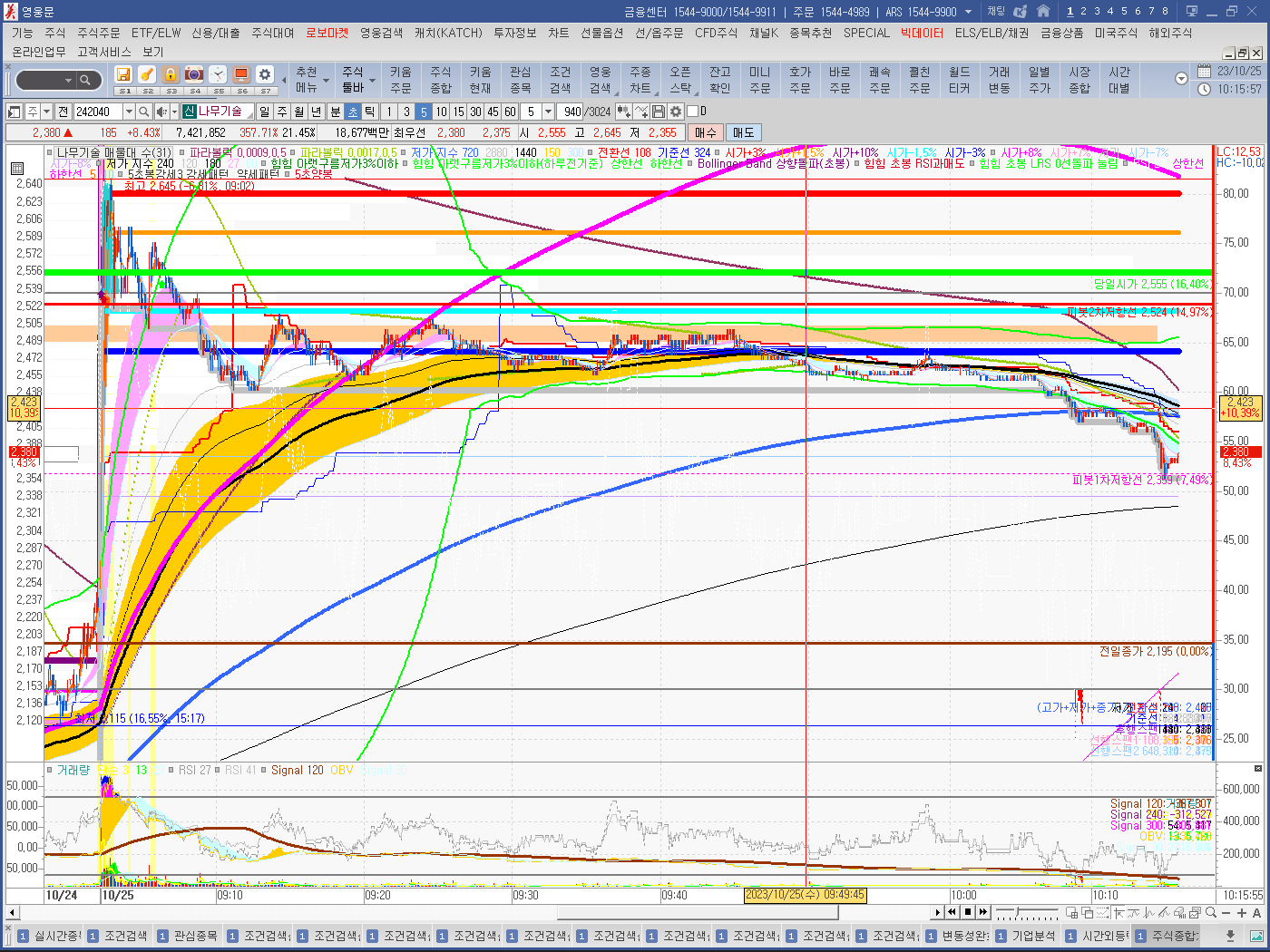
Task: Click the play button below the chart
Action: pyautogui.click(x=937, y=912)
